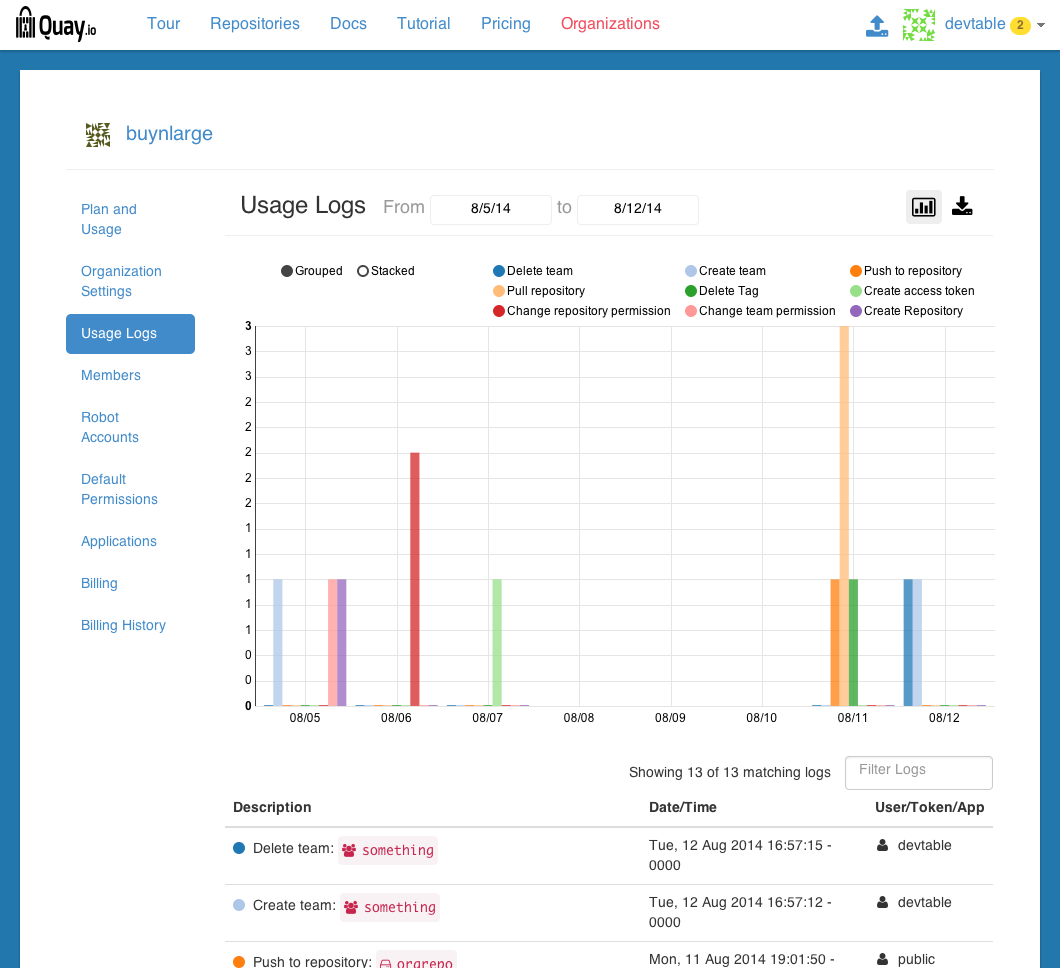The height and width of the screenshot is (968, 1060).
Task: Click the User/Token/App column header
Action: [x=930, y=807]
